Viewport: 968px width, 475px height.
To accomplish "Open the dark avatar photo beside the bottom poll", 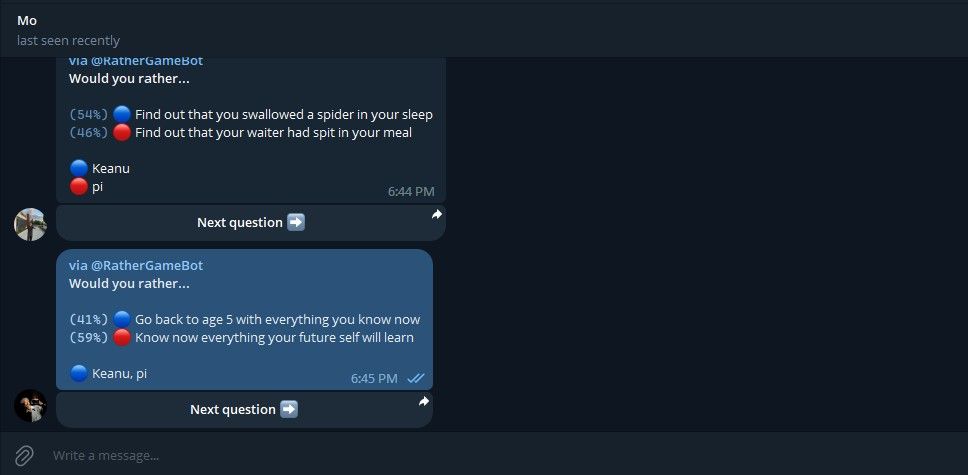I will tap(30, 406).
